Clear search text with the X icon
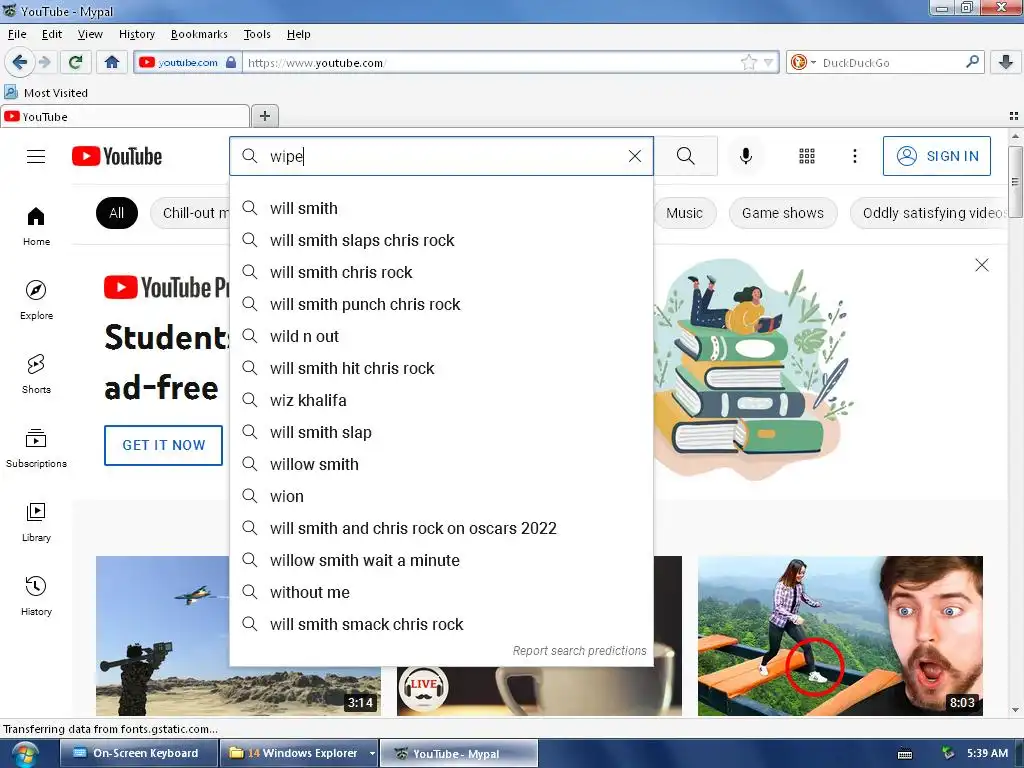The width and height of the screenshot is (1024, 768). point(634,156)
